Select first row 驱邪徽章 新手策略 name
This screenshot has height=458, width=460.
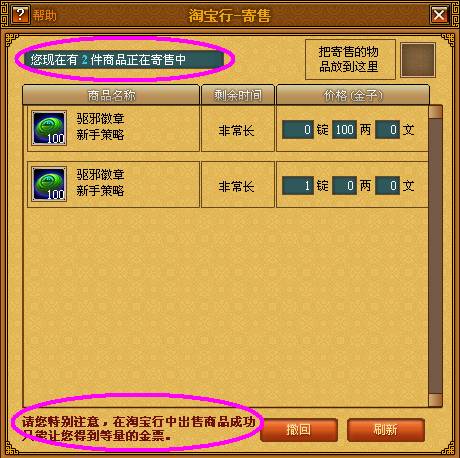pos(100,127)
